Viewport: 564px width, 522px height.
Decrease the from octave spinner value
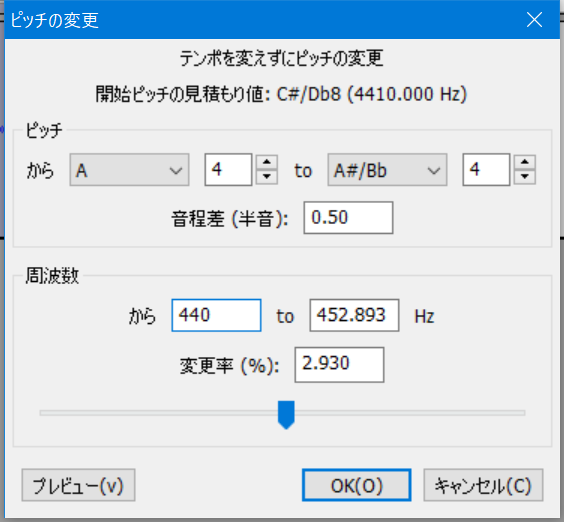coord(267,177)
